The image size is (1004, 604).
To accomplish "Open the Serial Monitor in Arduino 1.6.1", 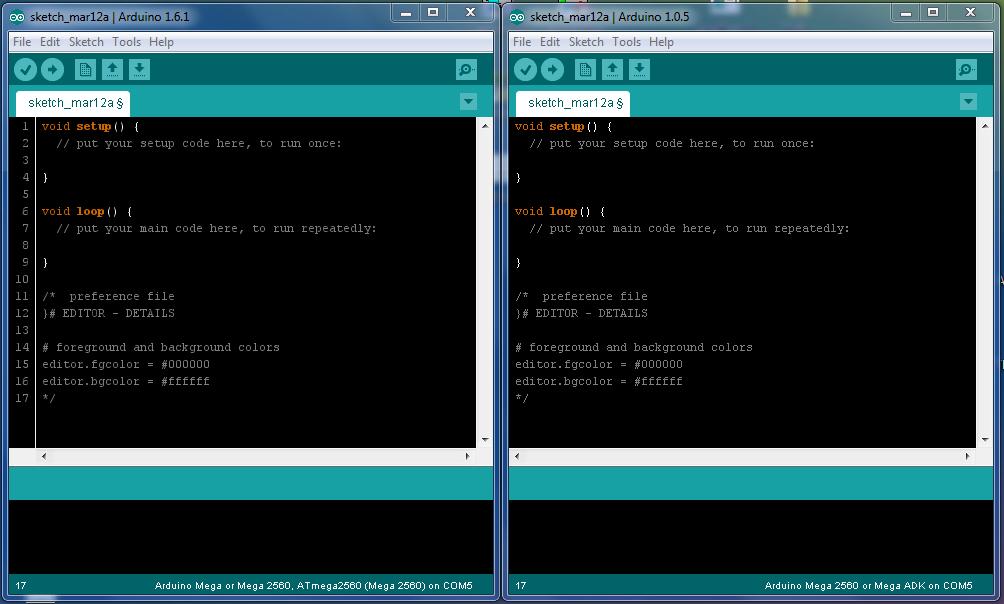I will [464, 69].
